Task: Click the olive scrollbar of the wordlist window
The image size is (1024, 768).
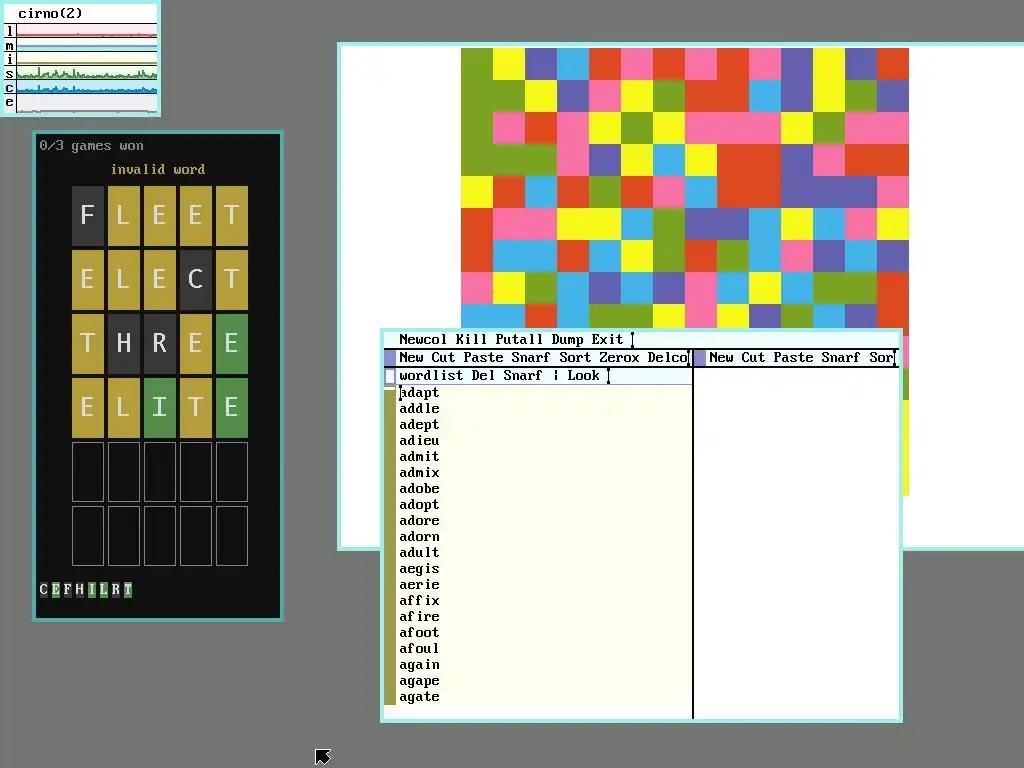Action: click(390, 545)
